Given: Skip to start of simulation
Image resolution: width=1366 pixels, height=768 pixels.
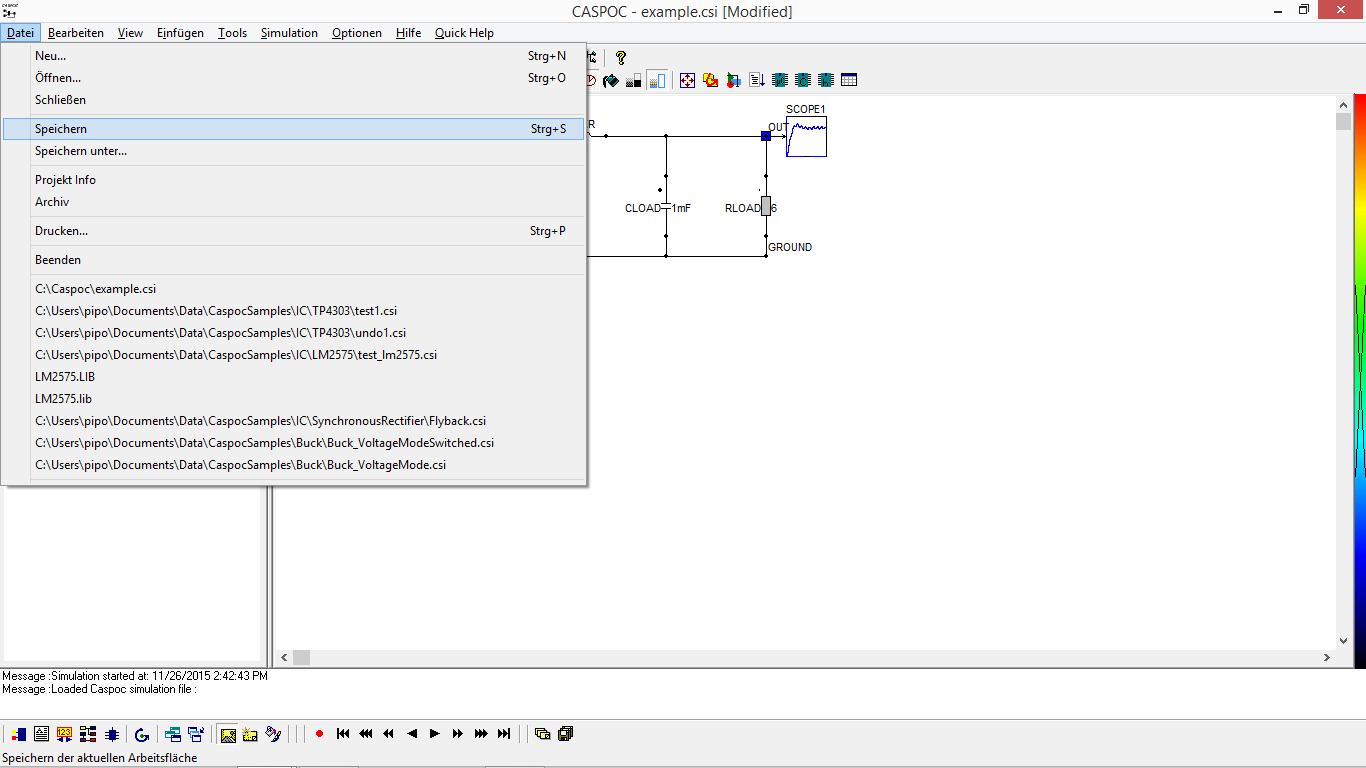Looking at the screenshot, I should (x=343, y=734).
